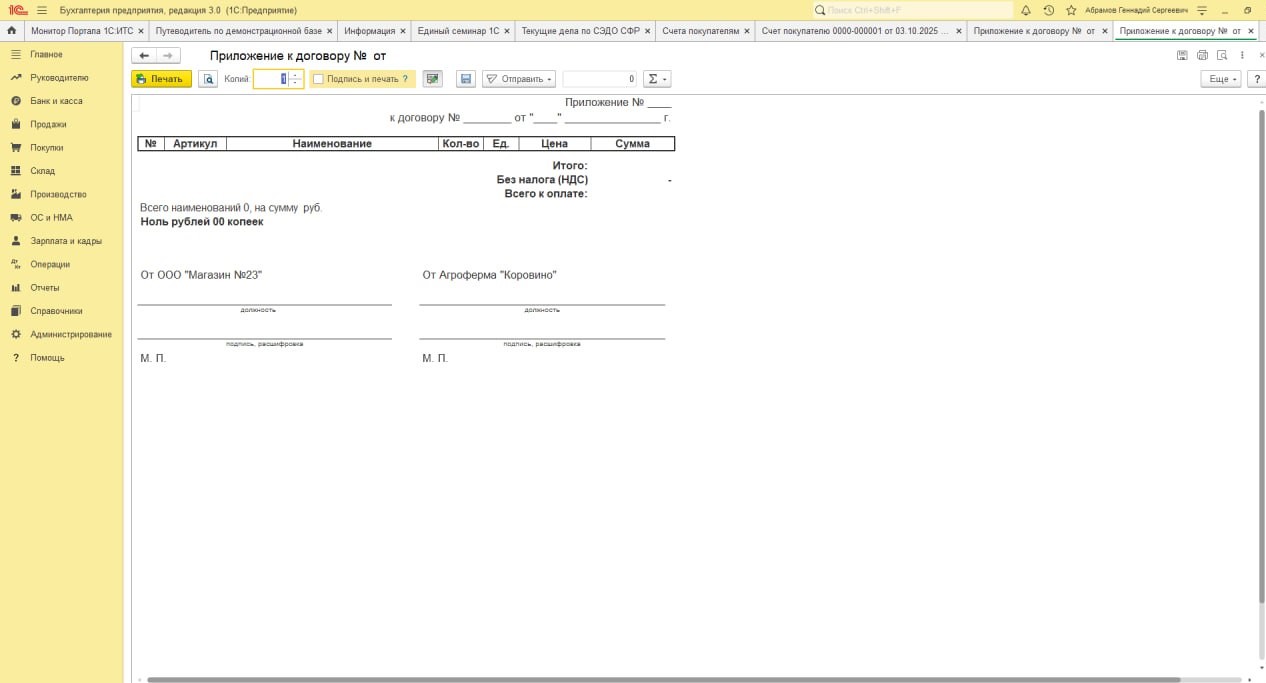Enable the Подпись и печать checkbox

click(318, 79)
